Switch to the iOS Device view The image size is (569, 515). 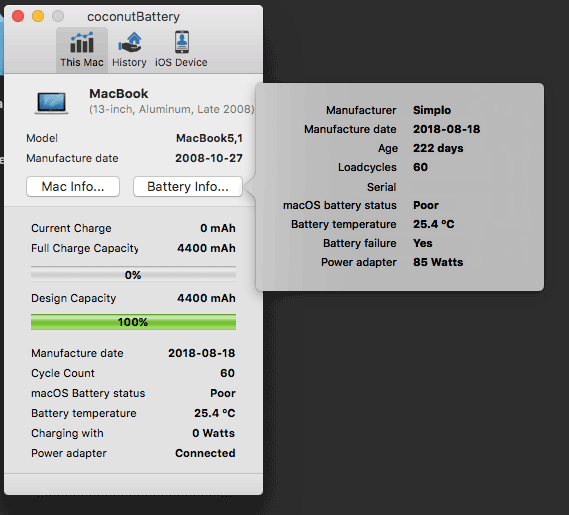(x=181, y=50)
